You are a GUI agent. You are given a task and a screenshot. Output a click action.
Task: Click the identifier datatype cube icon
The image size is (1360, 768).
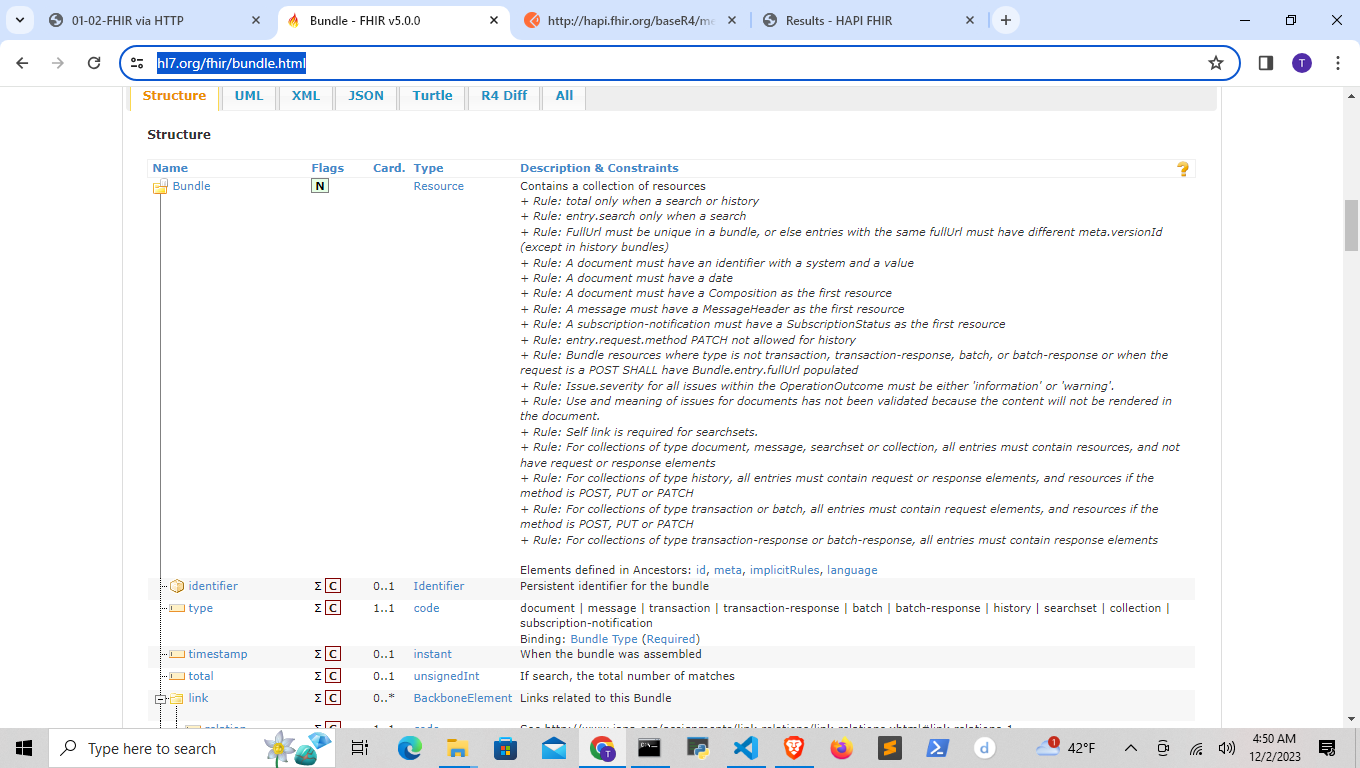pyautogui.click(x=177, y=586)
